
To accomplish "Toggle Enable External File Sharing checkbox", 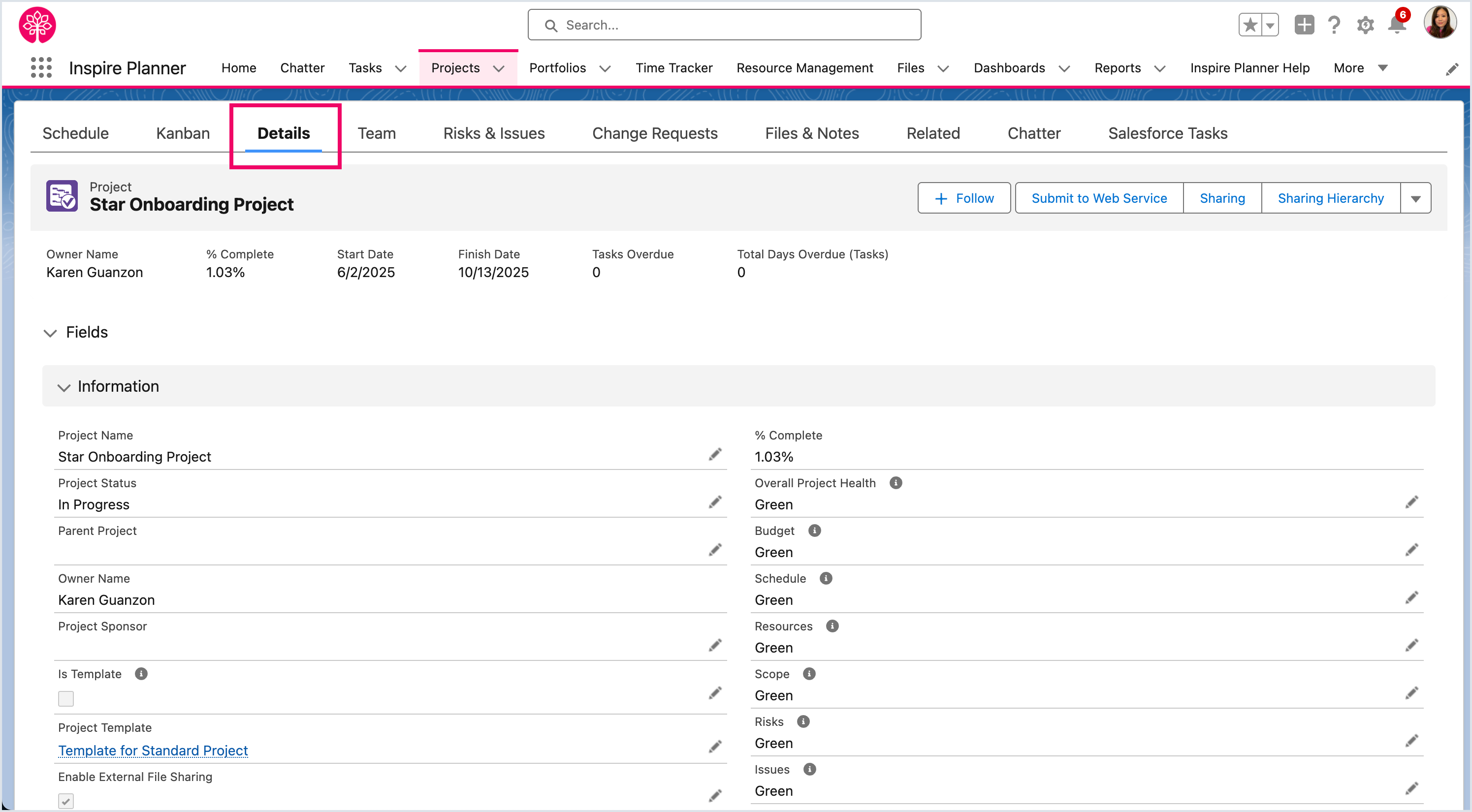I will pos(65,801).
